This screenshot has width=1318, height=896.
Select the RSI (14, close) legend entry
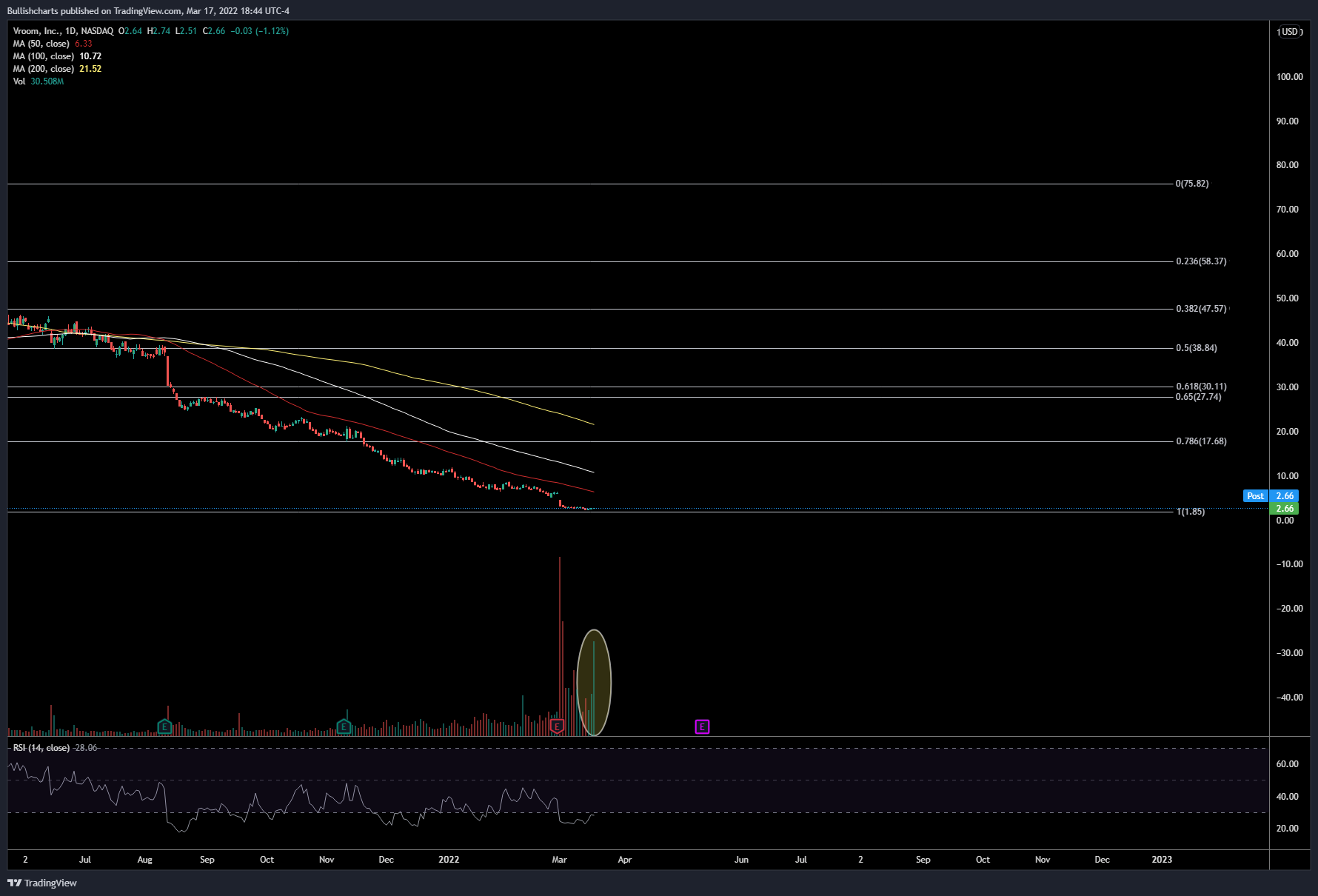pyautogui.click(x=56, y=748)
